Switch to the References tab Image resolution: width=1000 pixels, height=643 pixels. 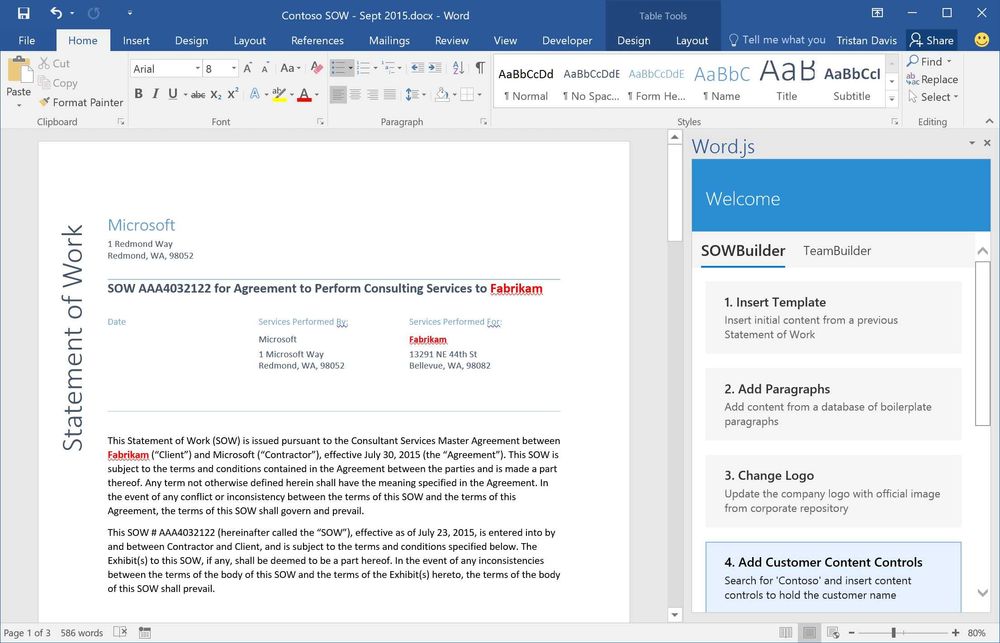317,40
